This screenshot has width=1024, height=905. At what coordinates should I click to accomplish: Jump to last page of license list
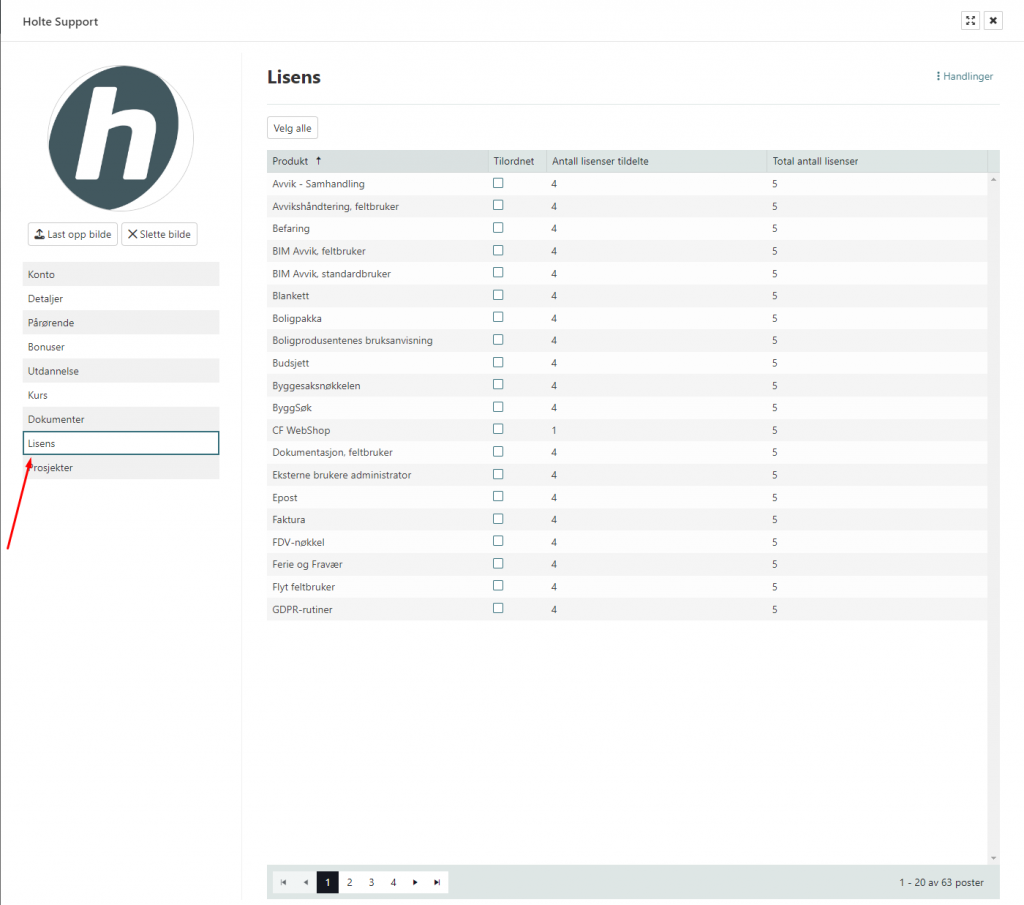click(x=437, y=882)
